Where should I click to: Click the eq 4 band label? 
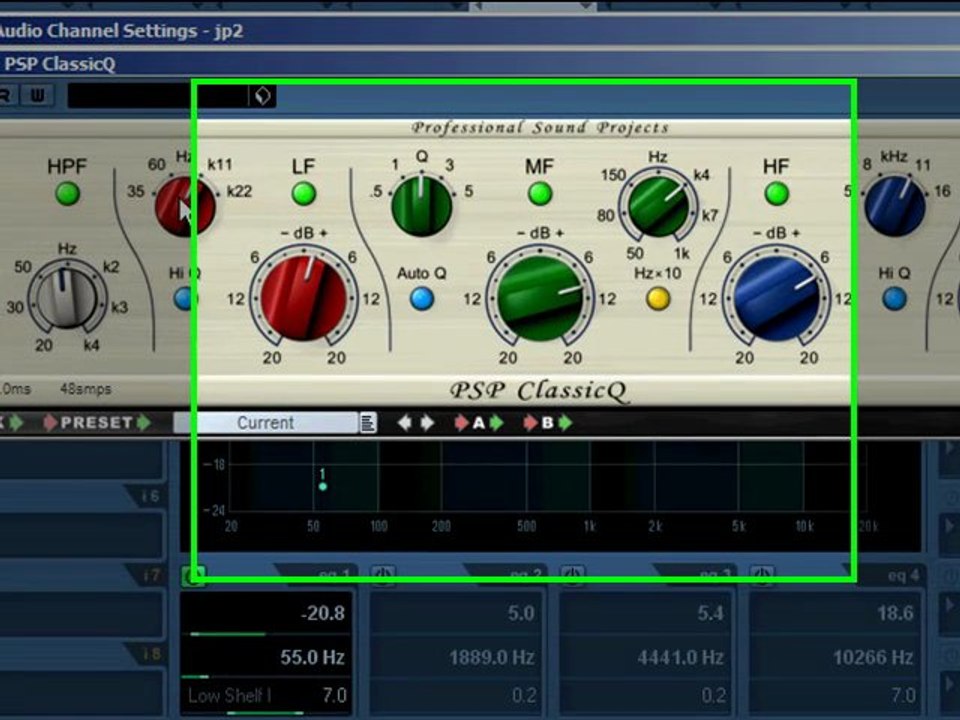(904, 576)
